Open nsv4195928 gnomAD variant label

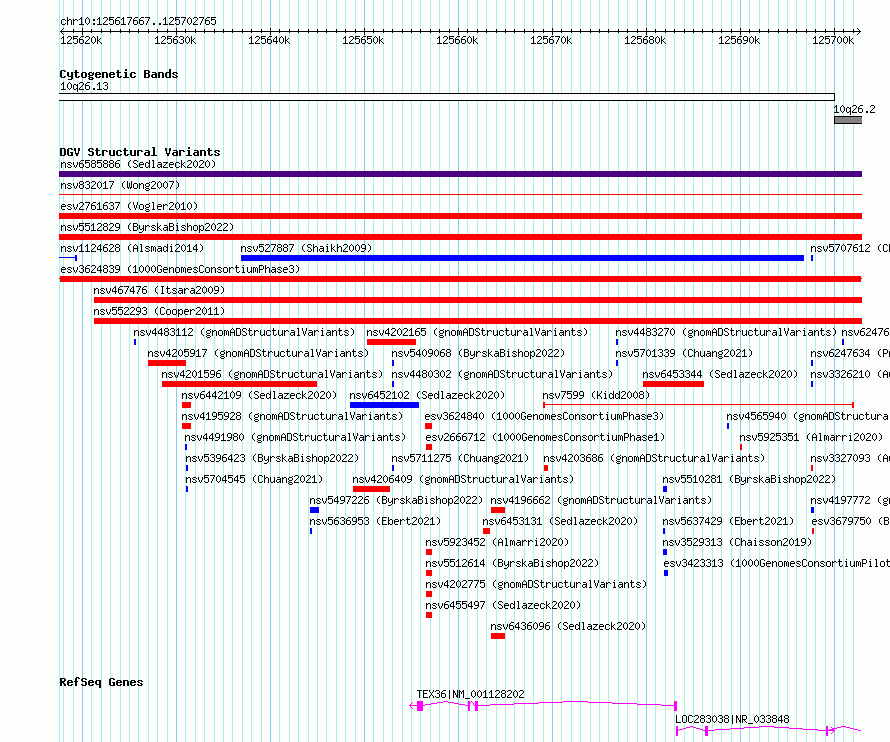292,416
